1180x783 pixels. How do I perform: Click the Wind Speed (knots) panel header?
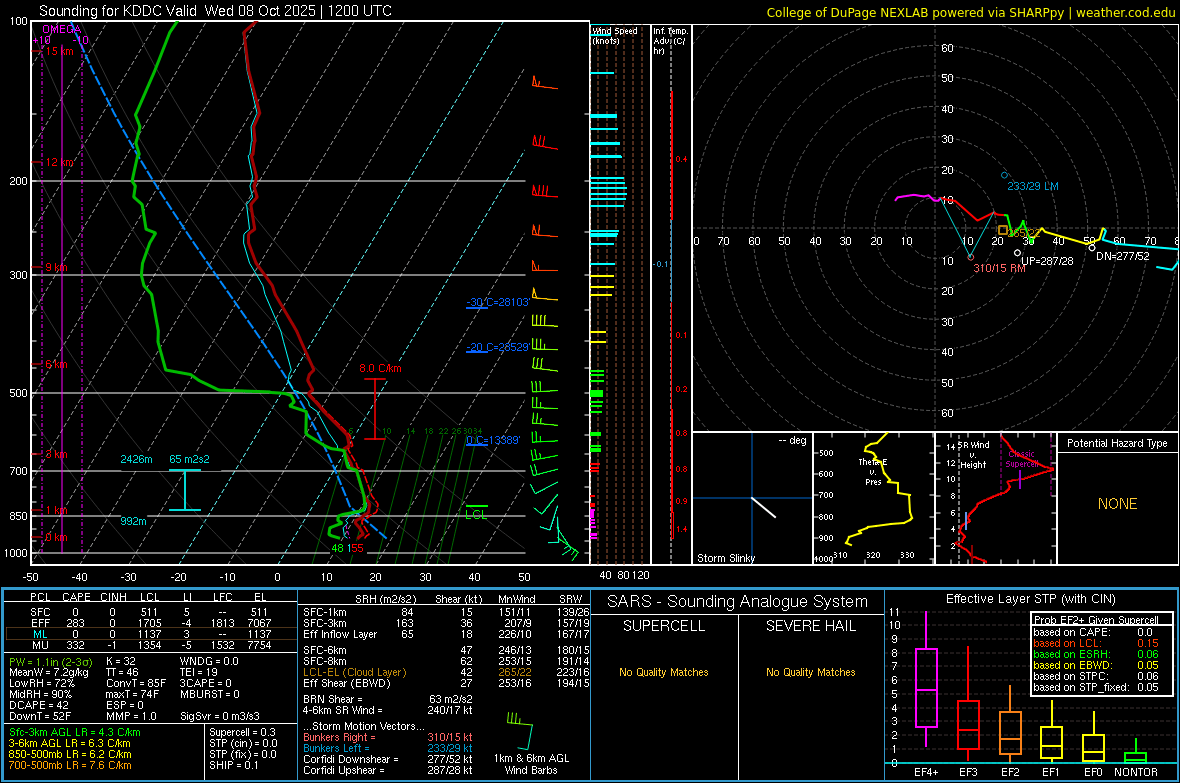(615, 35)
